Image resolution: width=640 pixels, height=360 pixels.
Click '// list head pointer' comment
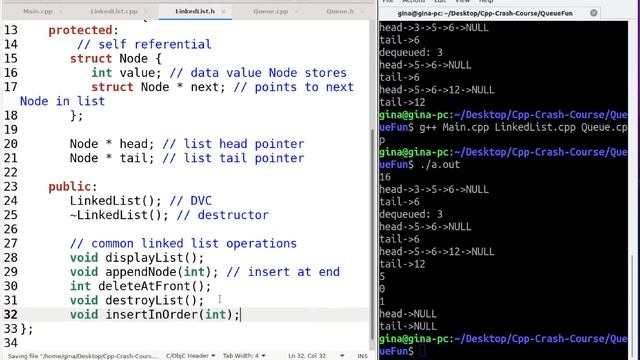233,144
